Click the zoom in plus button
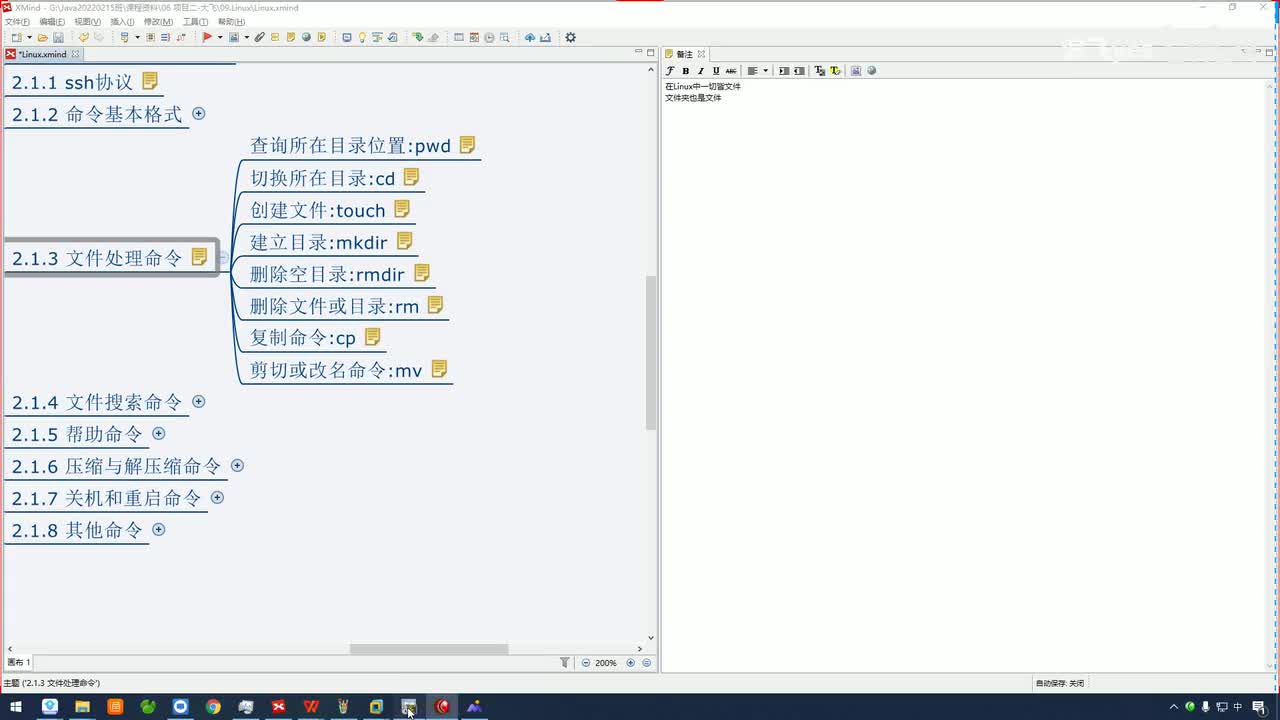Image resolution: width=1280 pixels, height=720 pixels. tap(630, 663)
